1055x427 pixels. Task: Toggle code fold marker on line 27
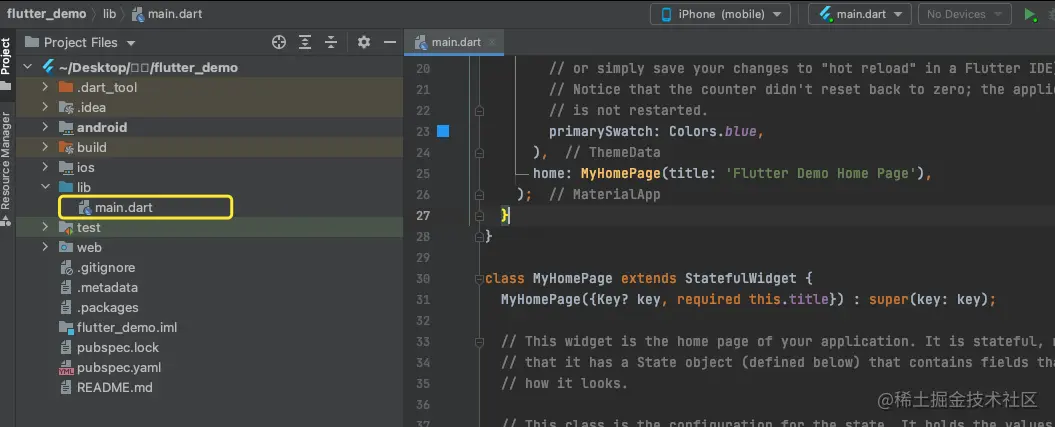tap(480, 215)
